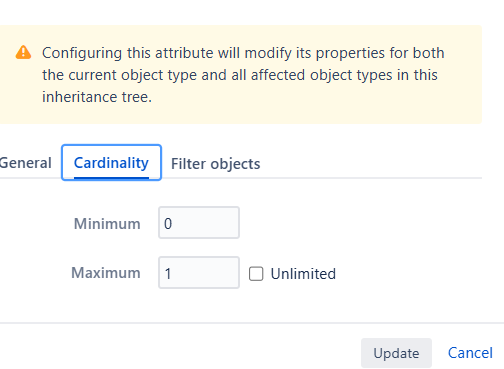Place cursor after 0 in Minimum box
This screenshot has height=369, width=504.
(x=173, y=223)
